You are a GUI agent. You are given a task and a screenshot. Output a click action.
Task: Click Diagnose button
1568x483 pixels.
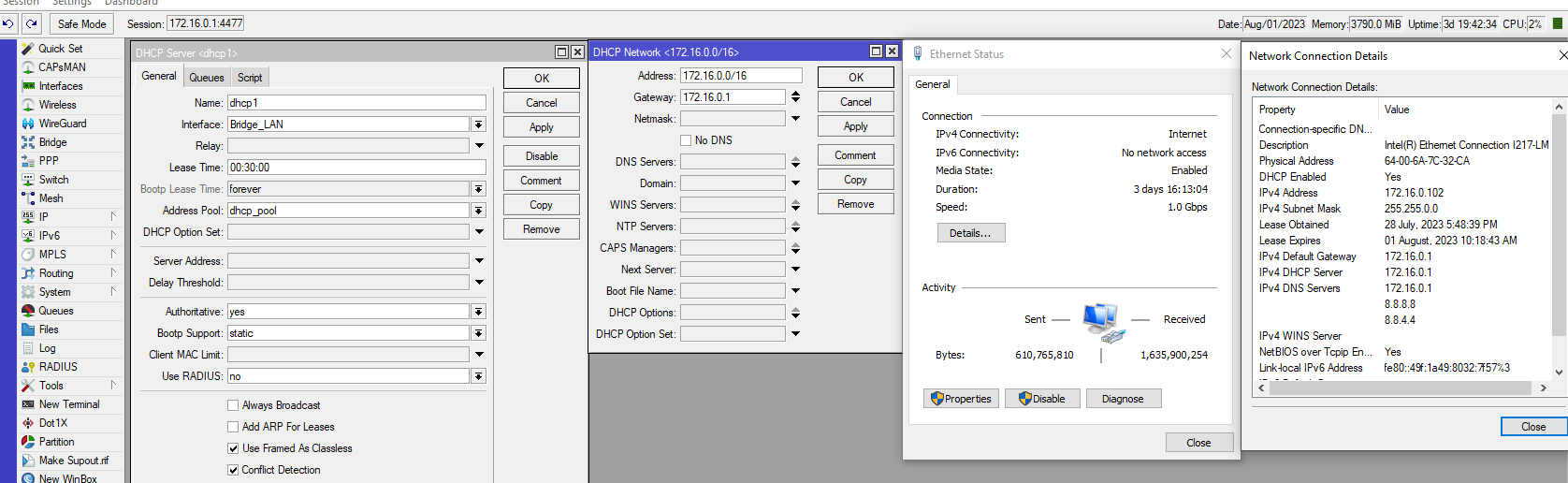[1123, 399]
